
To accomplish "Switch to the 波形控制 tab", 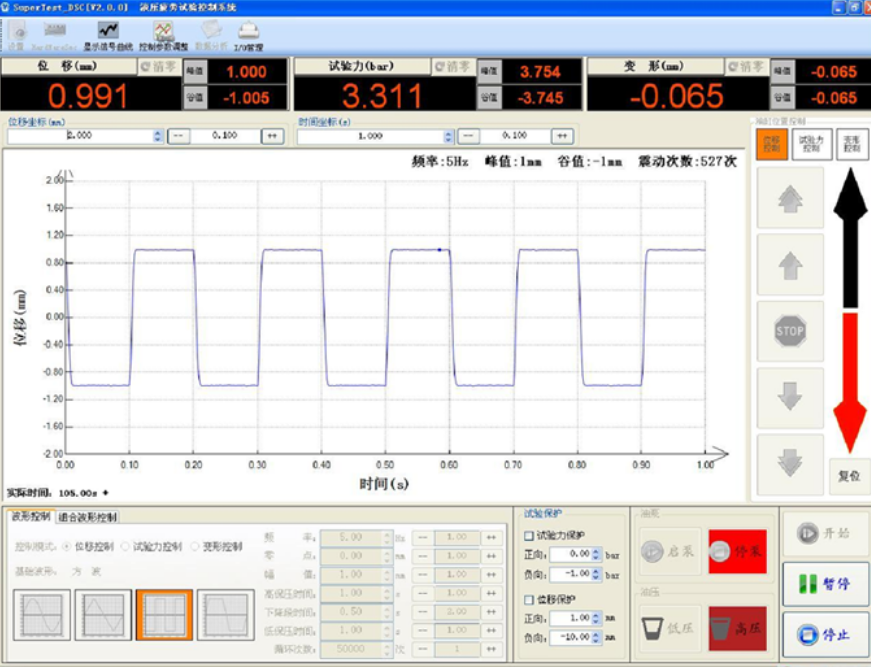I will point(30,517).
